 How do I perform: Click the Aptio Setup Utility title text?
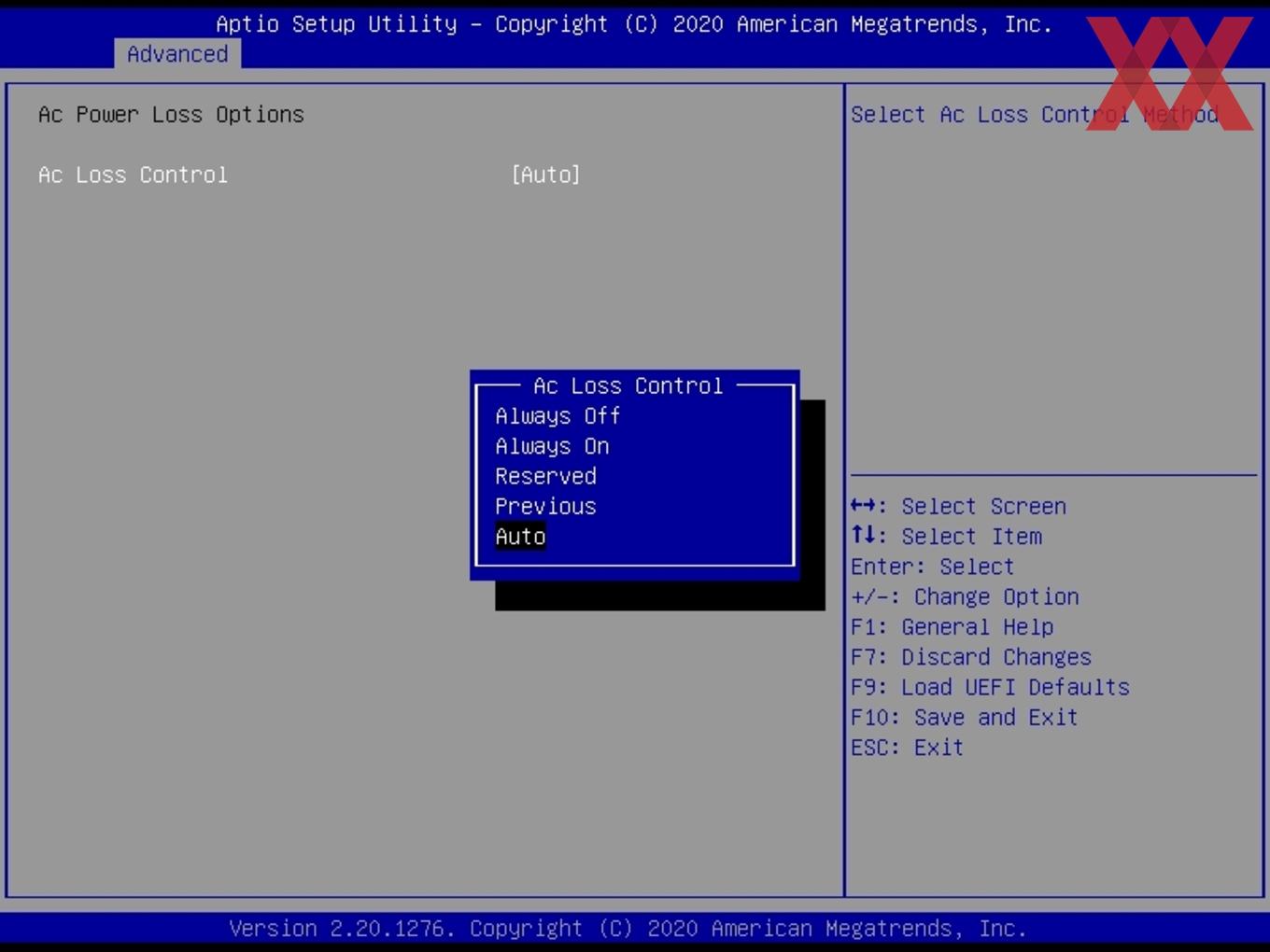634,24
